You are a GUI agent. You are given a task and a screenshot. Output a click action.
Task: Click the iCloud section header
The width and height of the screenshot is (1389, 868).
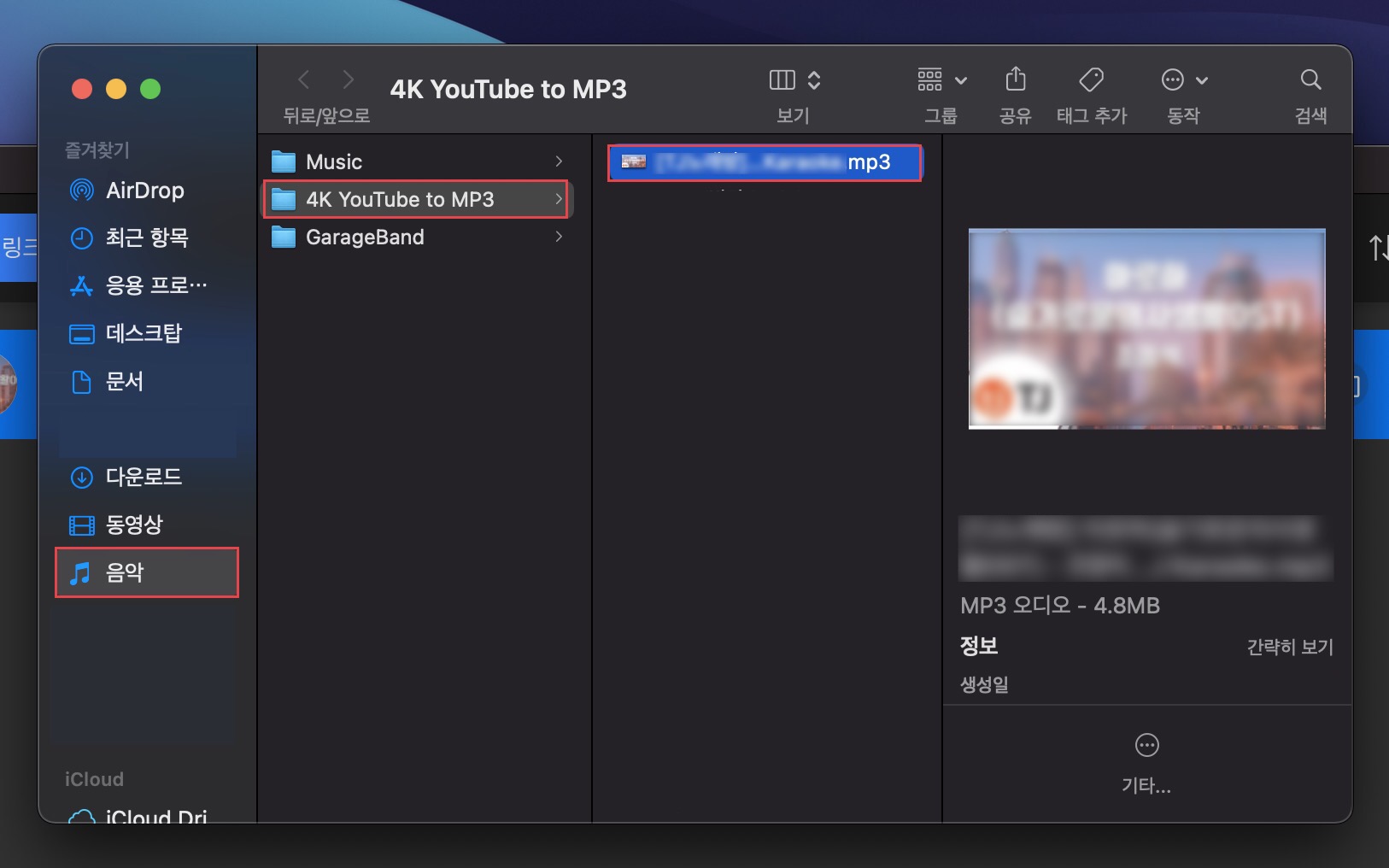pos(94,779)
